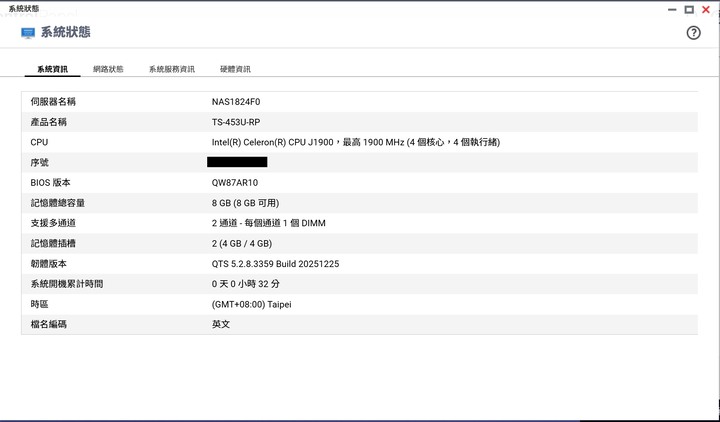Open the 硬體資訊 tab

tap(235, 69)
